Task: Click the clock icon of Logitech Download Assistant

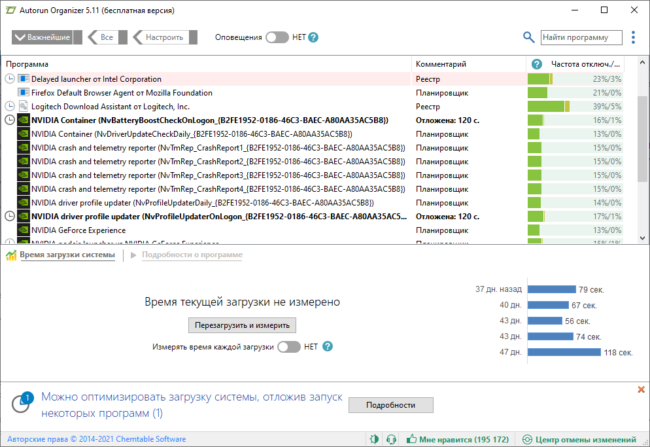Action: pyautogui.click(x=10, y=107)
